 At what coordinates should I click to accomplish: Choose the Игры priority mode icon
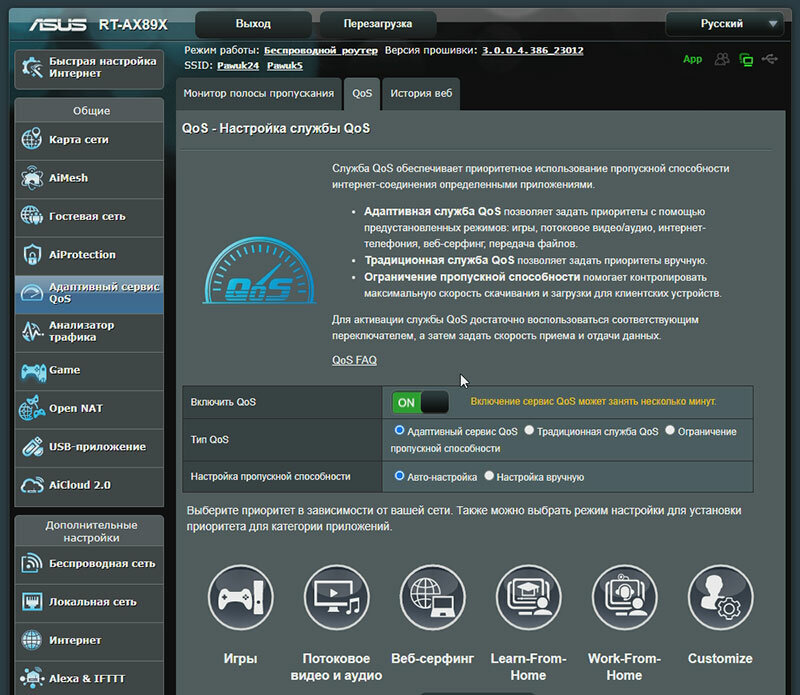[240, 598]
